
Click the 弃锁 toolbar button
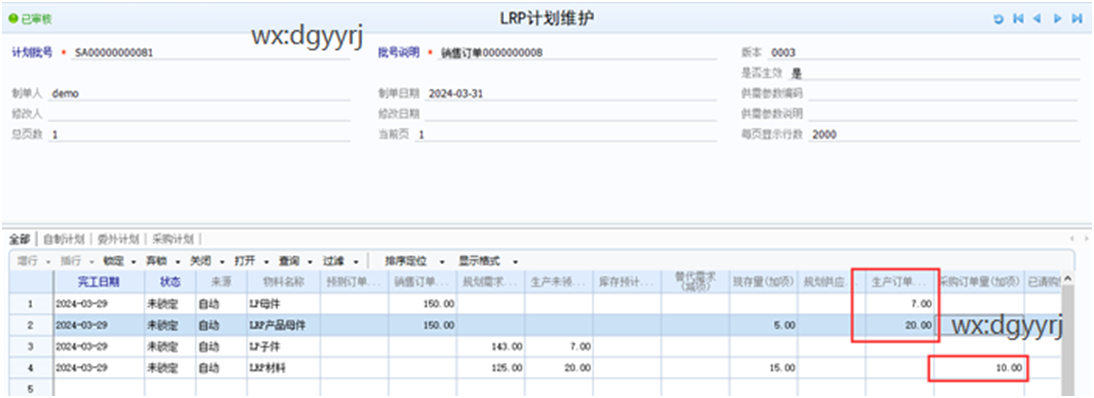click(x=156, y=261)
